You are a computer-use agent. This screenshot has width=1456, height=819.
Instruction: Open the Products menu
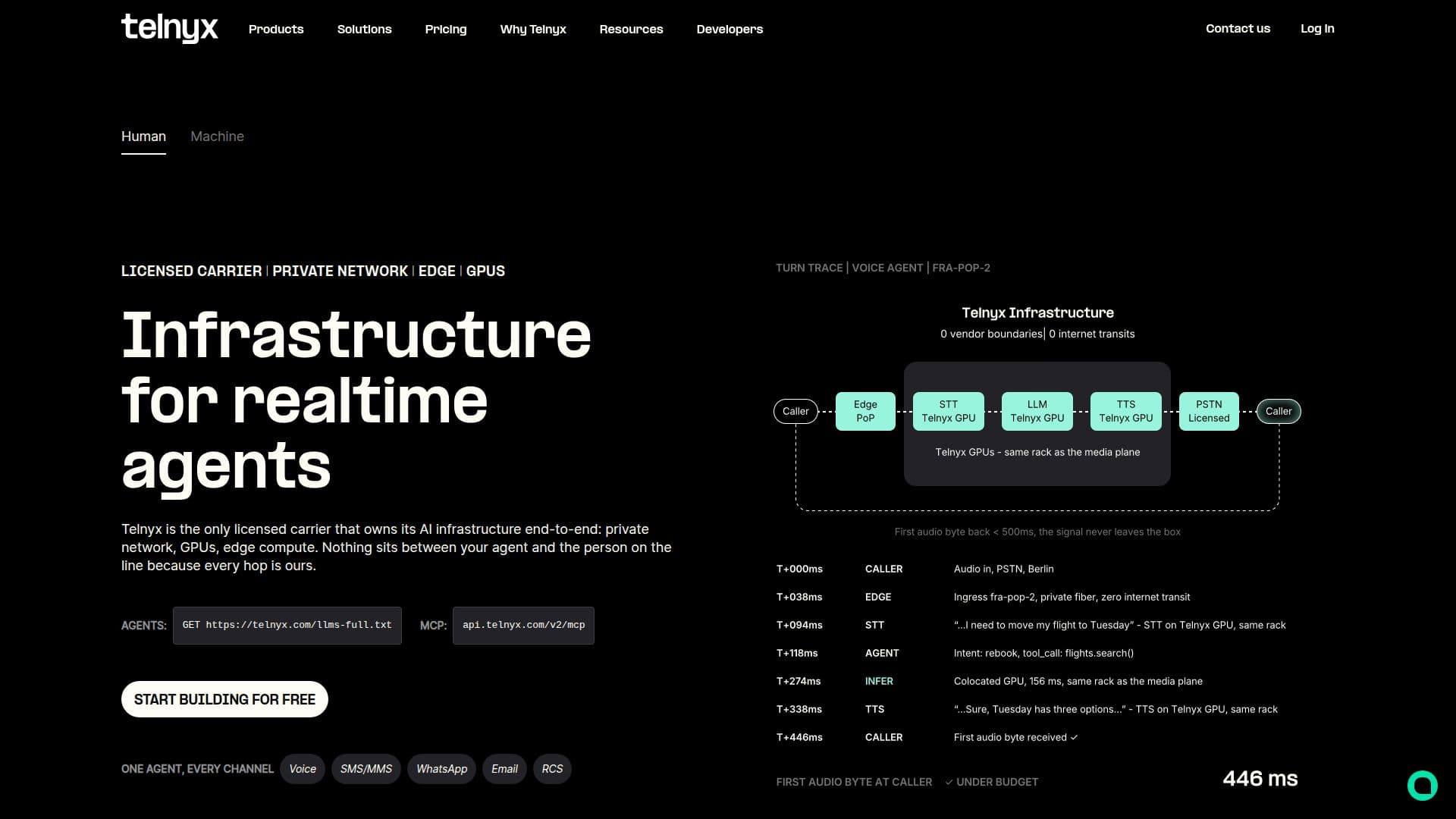(x=276, y=29)
